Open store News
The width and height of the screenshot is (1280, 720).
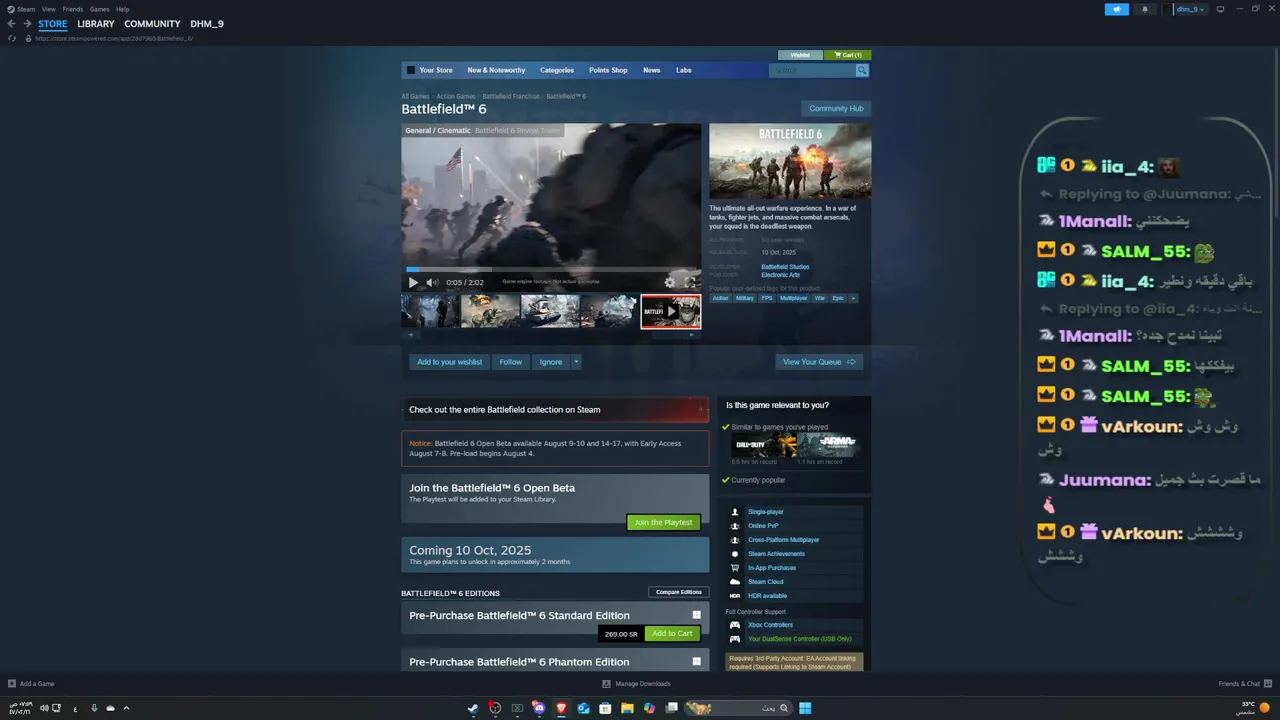[652, 70]
